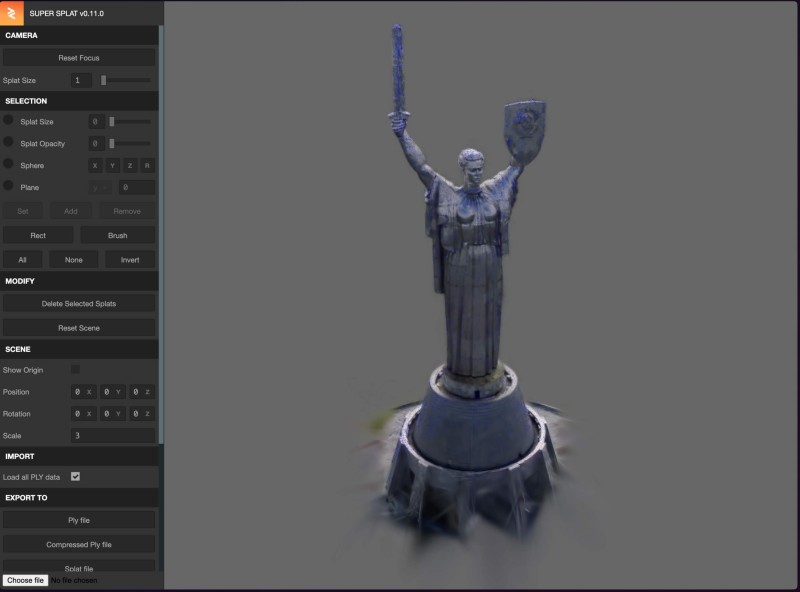Click the Rotation X field

83,414
